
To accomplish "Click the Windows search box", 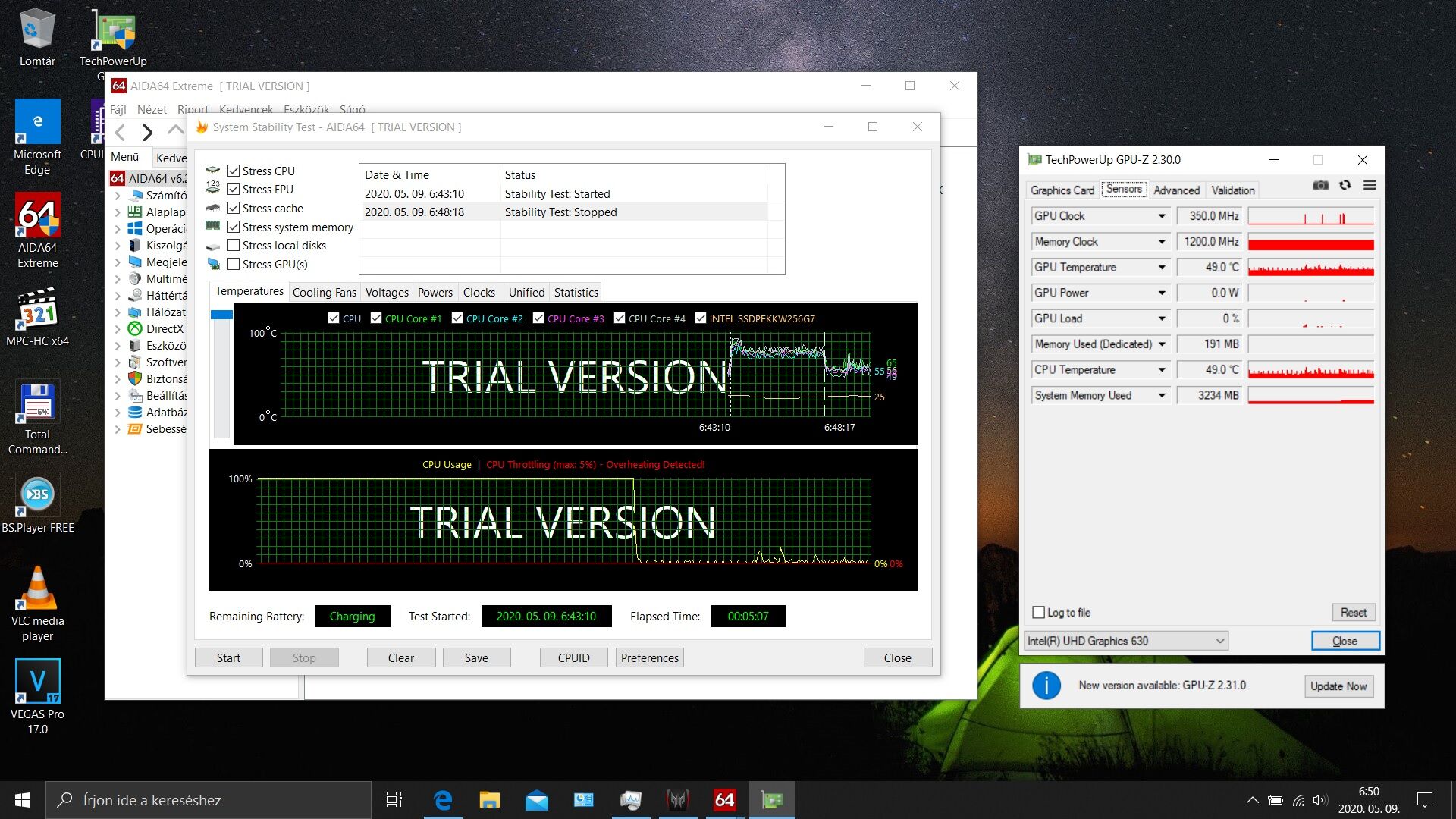I will pyautogui.click(x=209, y=800).
